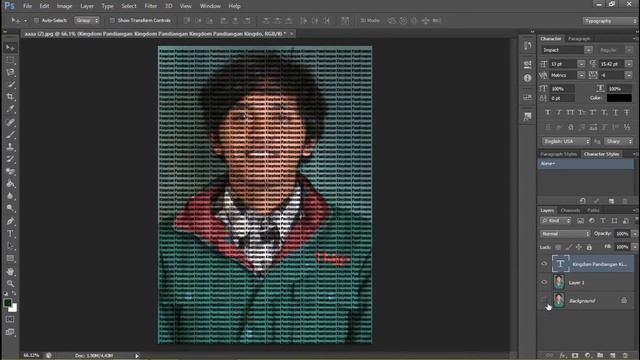Image resolution: width=640 pixels, height=360 pixels.
Task: Open the Typography workspace dropdown
Action: click(x=609, y=21)
